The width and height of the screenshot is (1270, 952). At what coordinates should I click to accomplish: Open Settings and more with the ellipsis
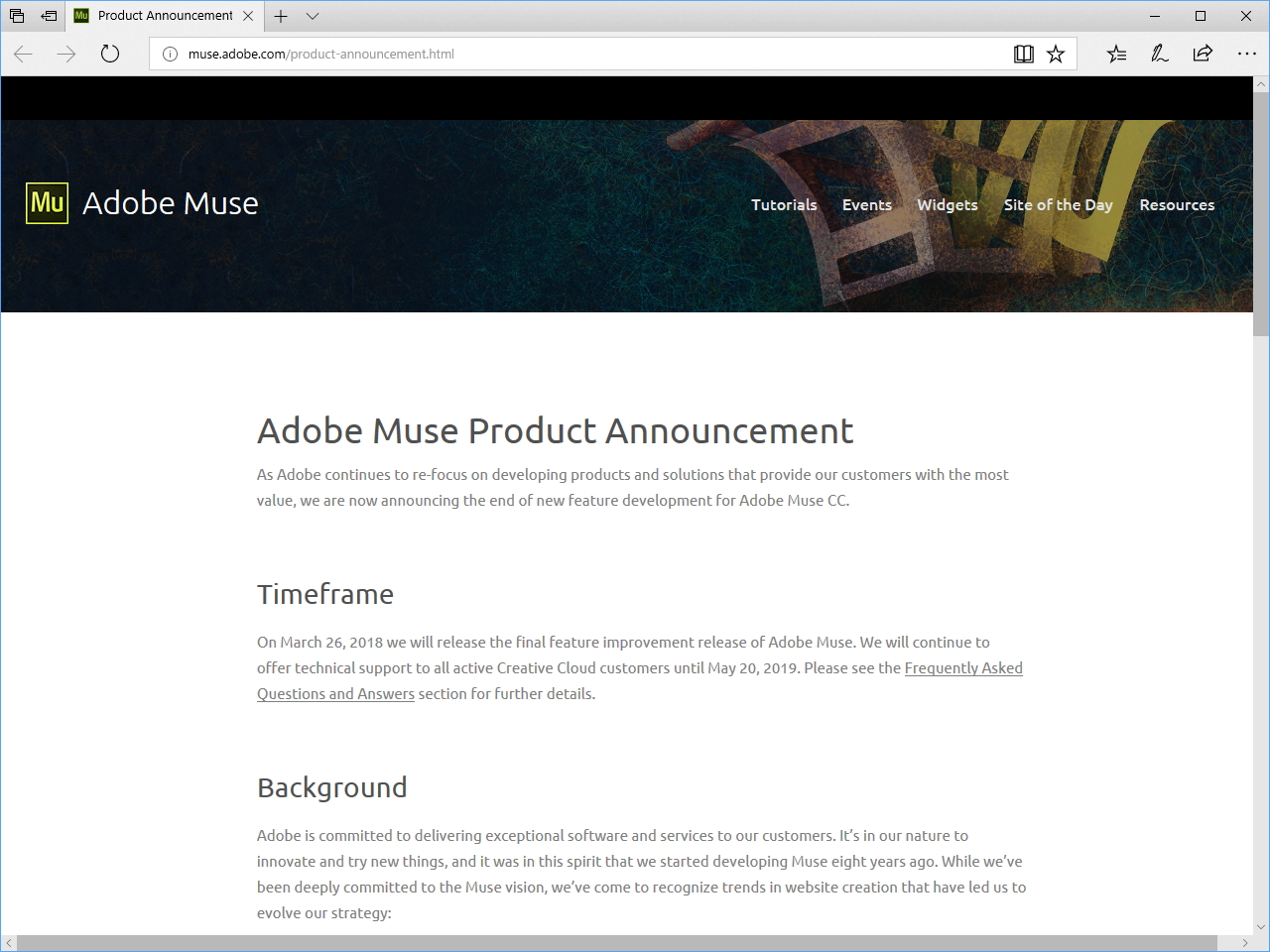1246,54
